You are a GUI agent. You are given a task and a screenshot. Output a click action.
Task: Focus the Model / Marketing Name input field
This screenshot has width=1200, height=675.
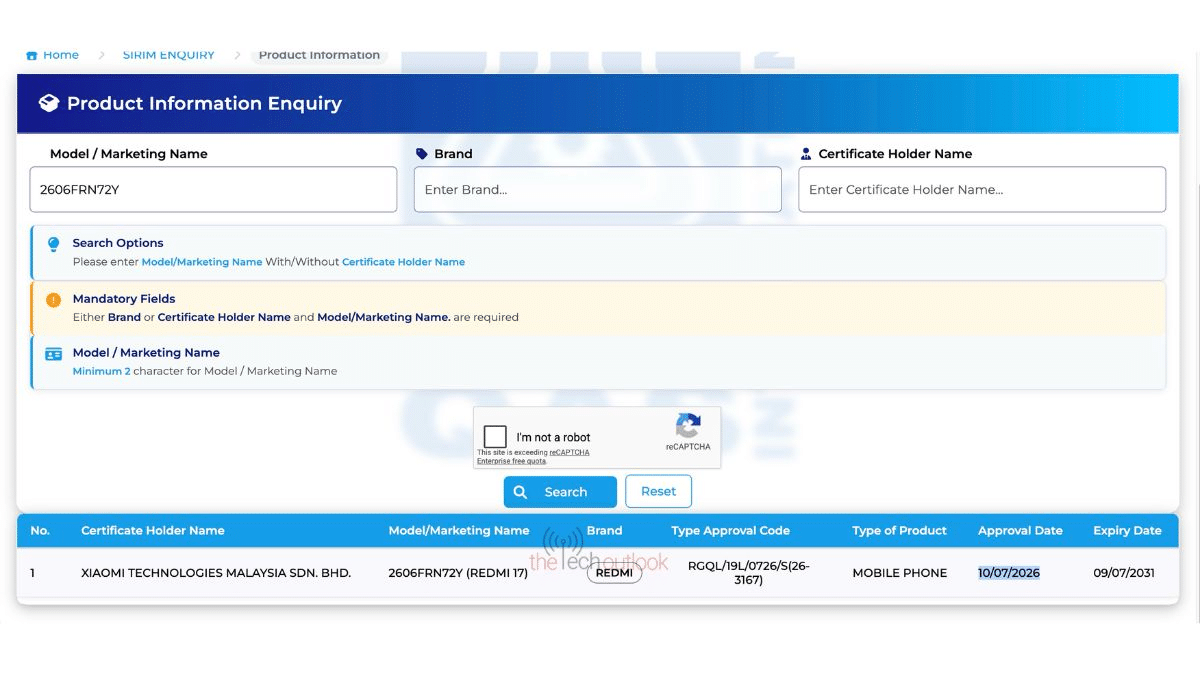(213, 189)
